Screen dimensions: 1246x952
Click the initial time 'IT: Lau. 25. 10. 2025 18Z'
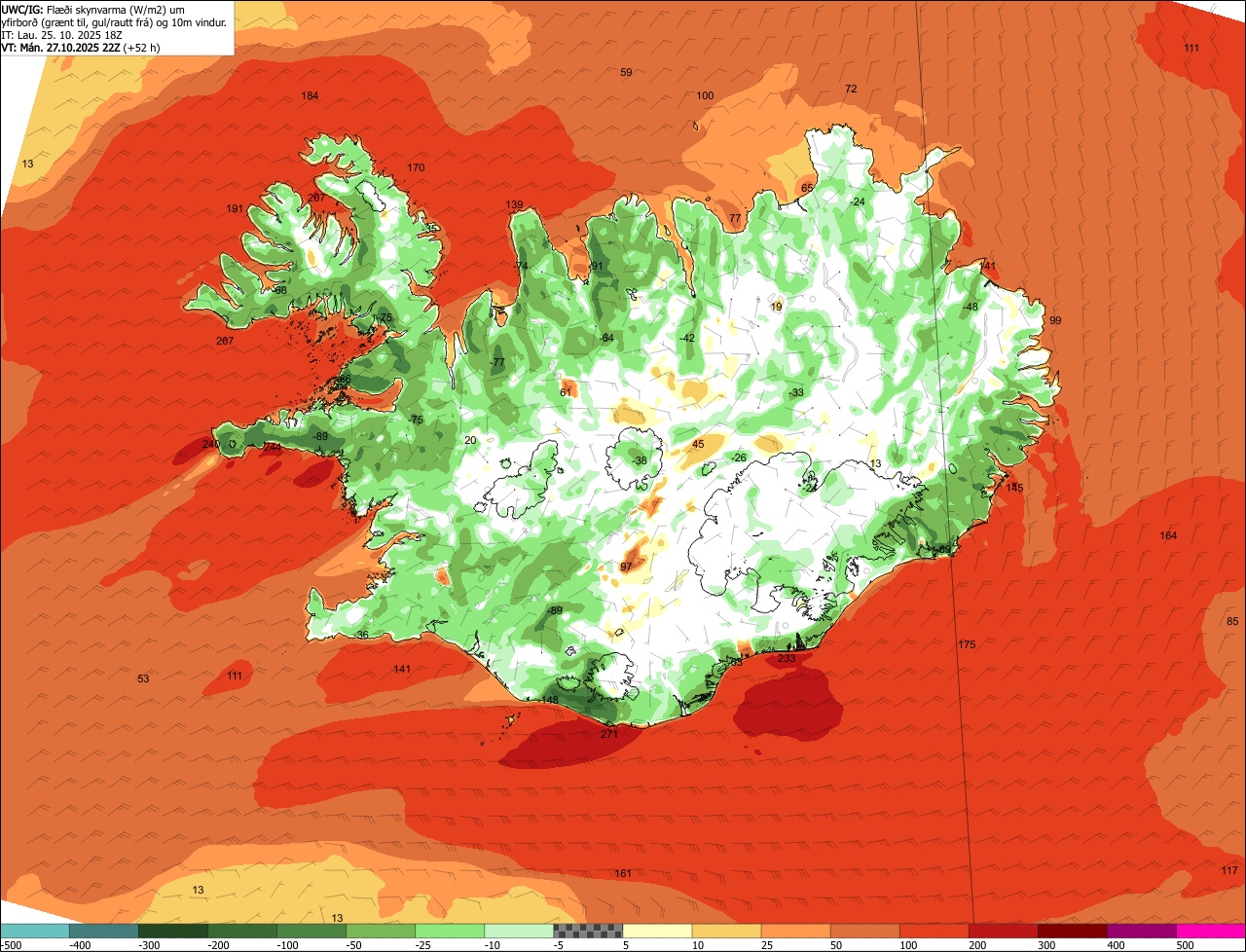pyautogui.click(x=62, y=34)
